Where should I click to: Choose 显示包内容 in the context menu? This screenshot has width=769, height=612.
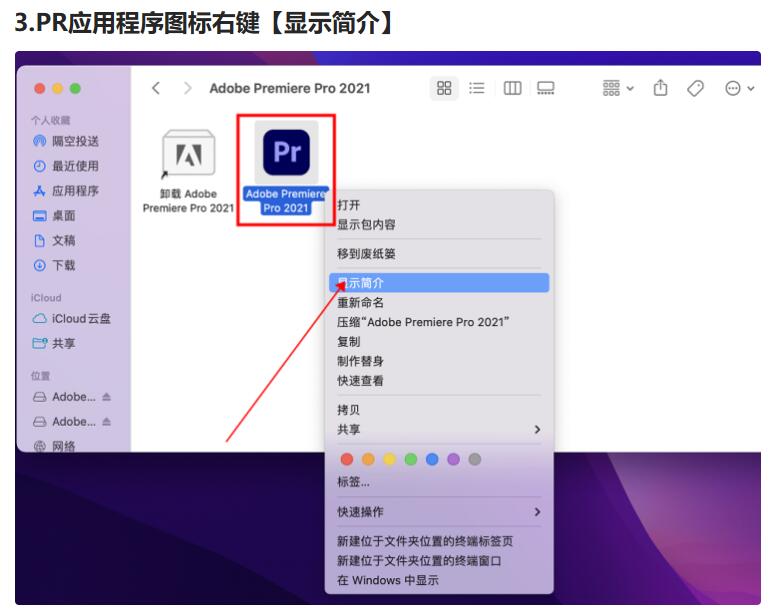[366, 225]
